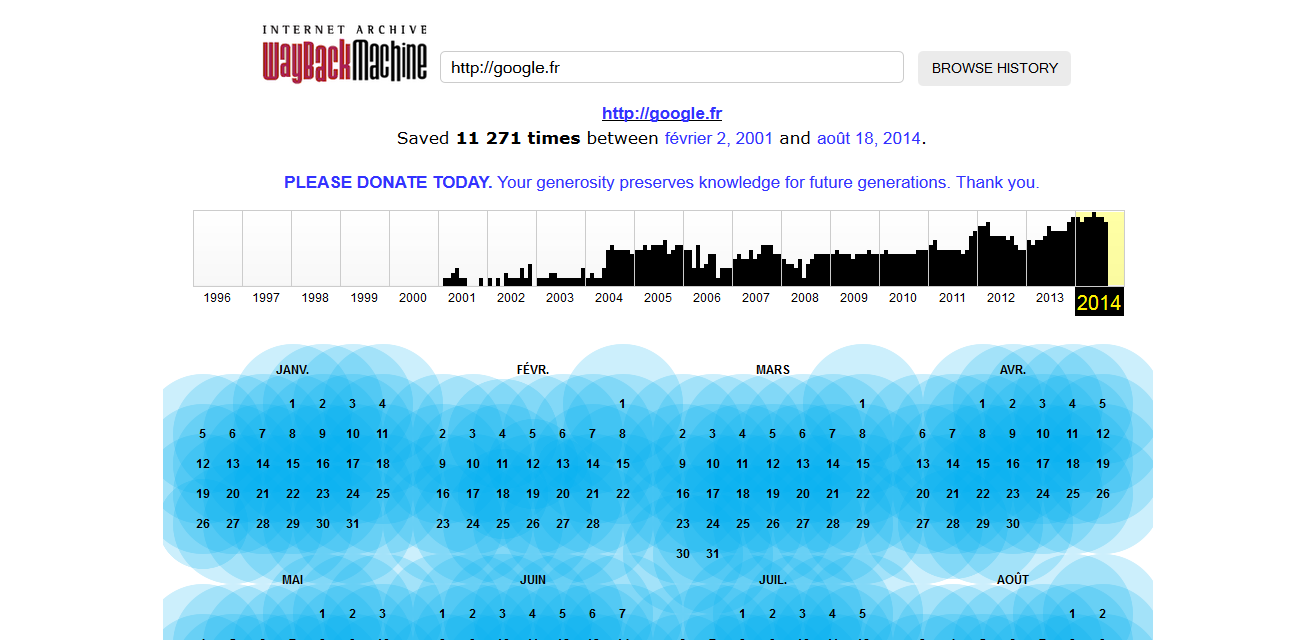The width and height of the screenshot is (1311, 640).
Task: Select day 5 in the AVR. calendar
Action: click(x=1102, y=404)
